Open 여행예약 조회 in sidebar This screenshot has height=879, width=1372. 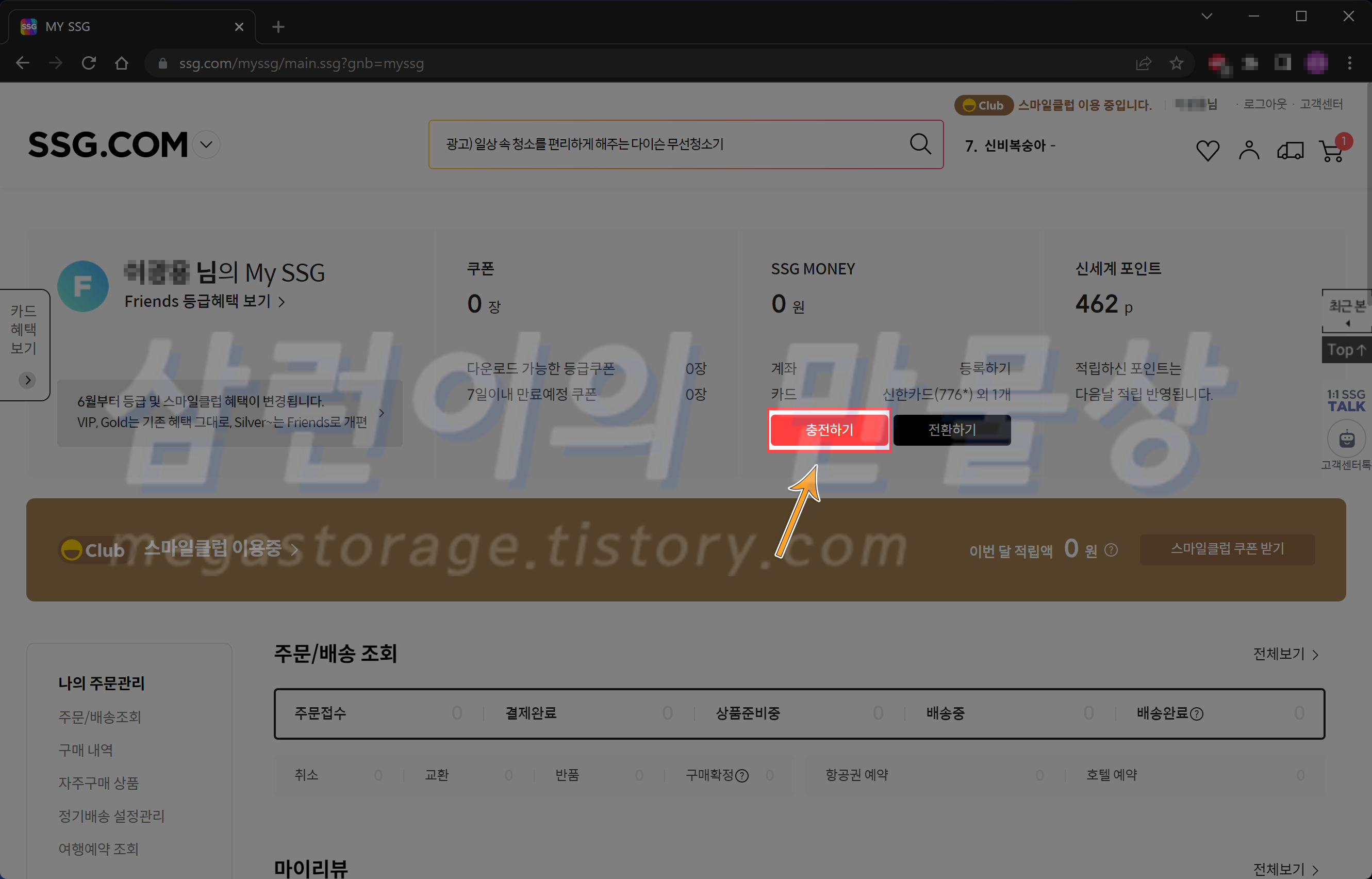[98, 850]
